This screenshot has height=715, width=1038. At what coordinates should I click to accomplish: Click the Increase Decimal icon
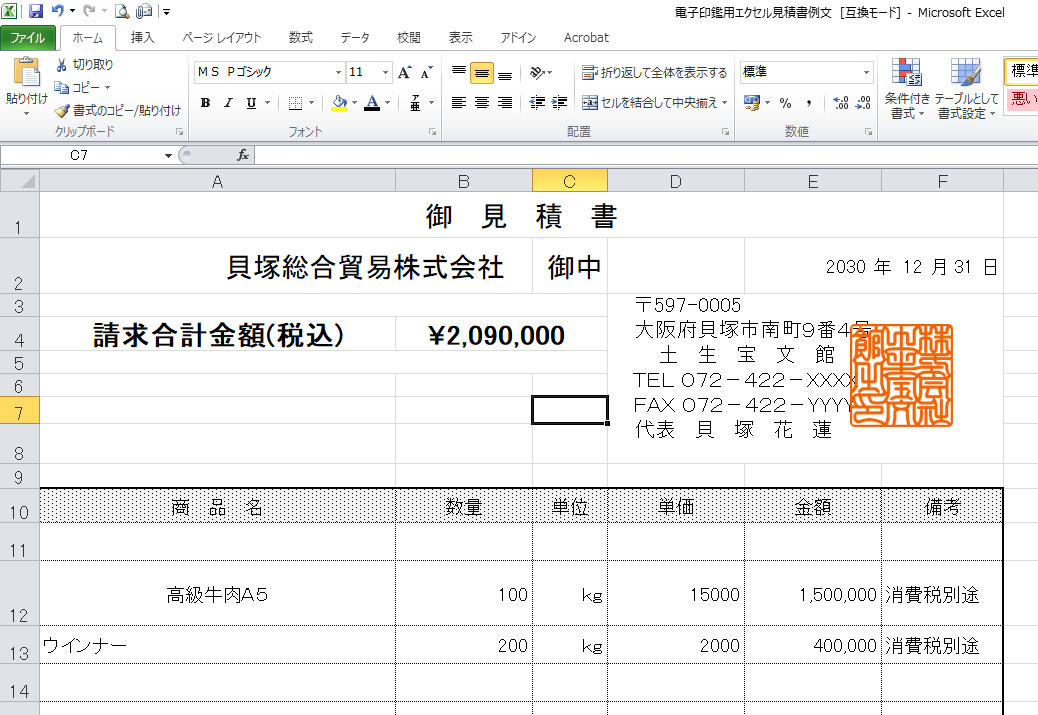point(839,103)
